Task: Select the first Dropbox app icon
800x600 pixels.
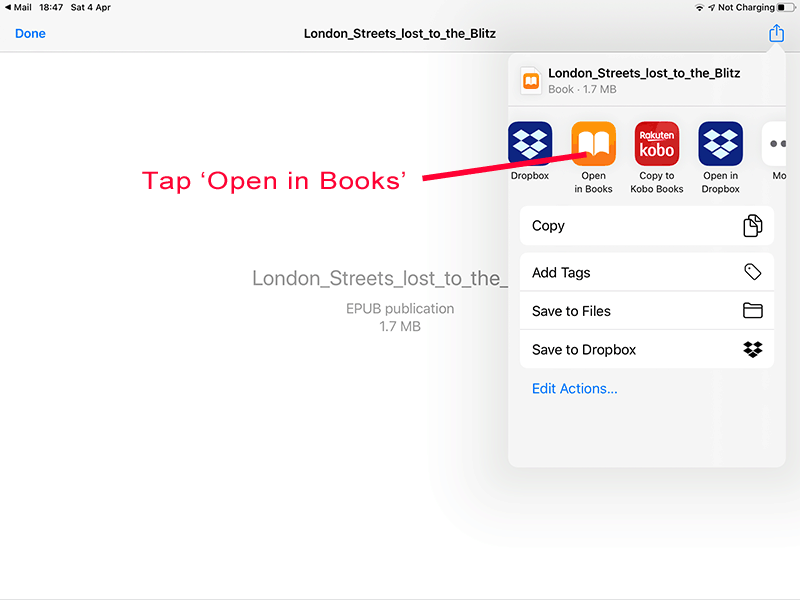Action: (x=530, y=144)
